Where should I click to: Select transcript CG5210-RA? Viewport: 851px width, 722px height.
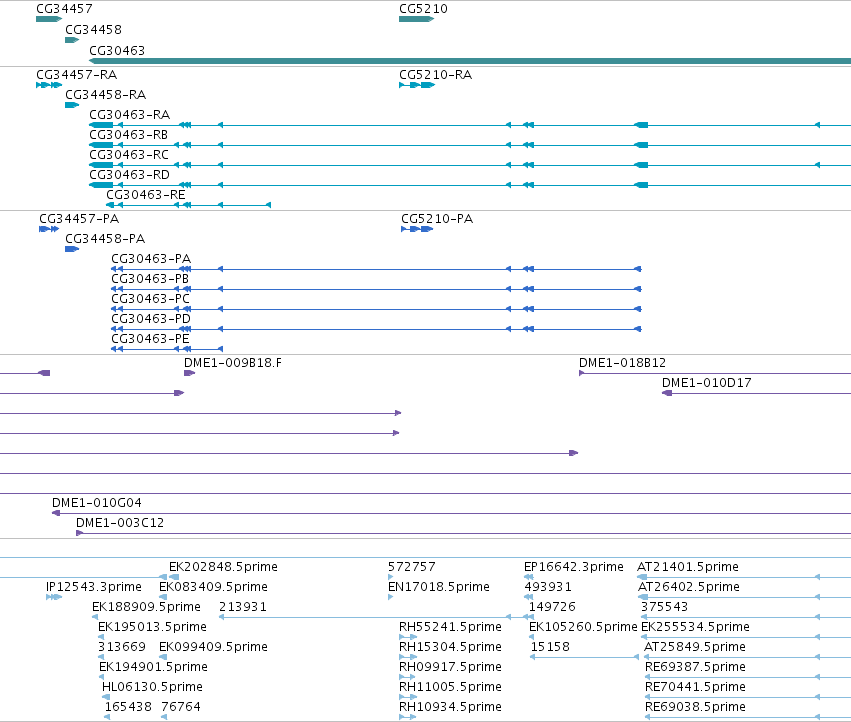pyautogui.click(x=417, y=85)
